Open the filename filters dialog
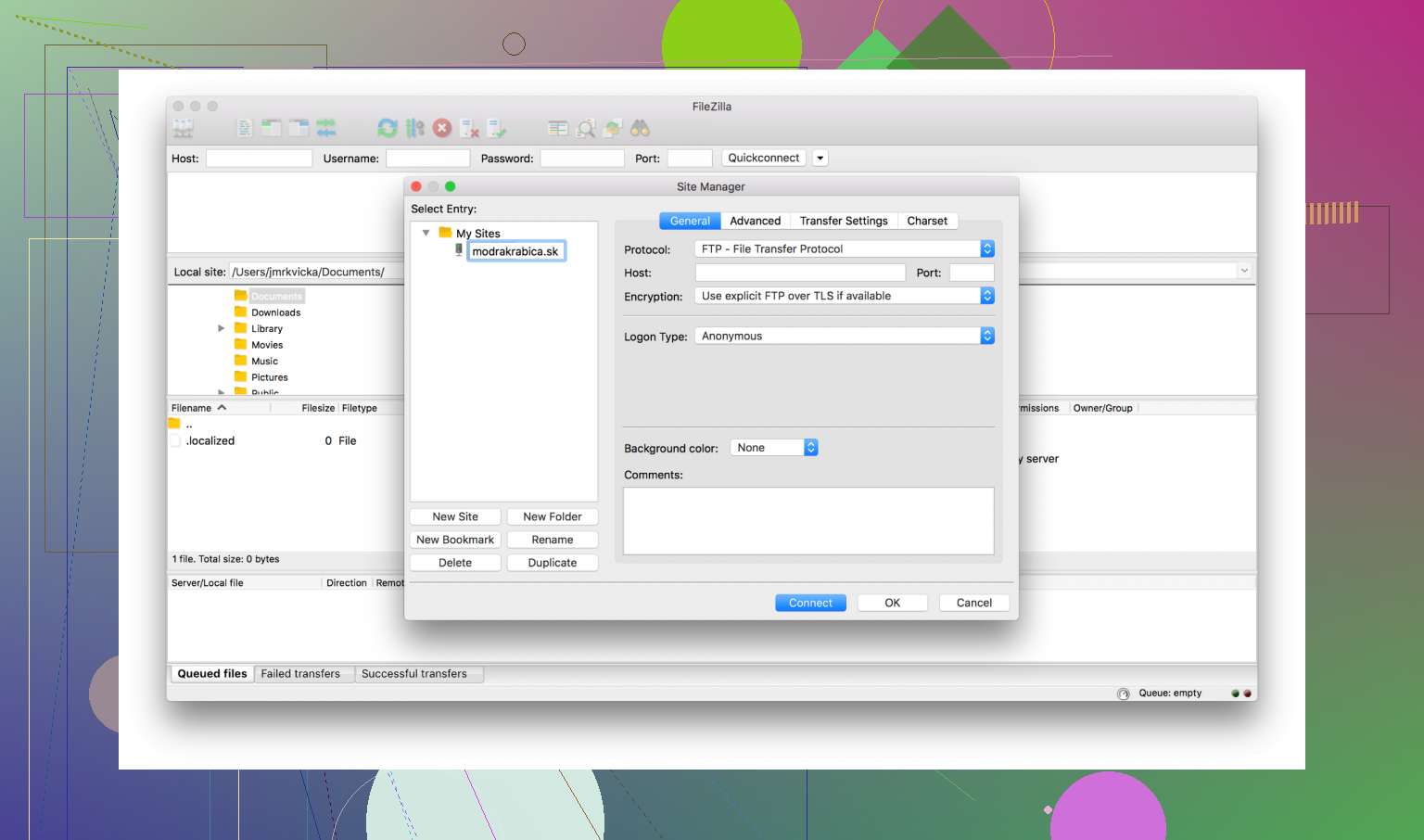Viewport: 1424px width, 840px height. 585,127
